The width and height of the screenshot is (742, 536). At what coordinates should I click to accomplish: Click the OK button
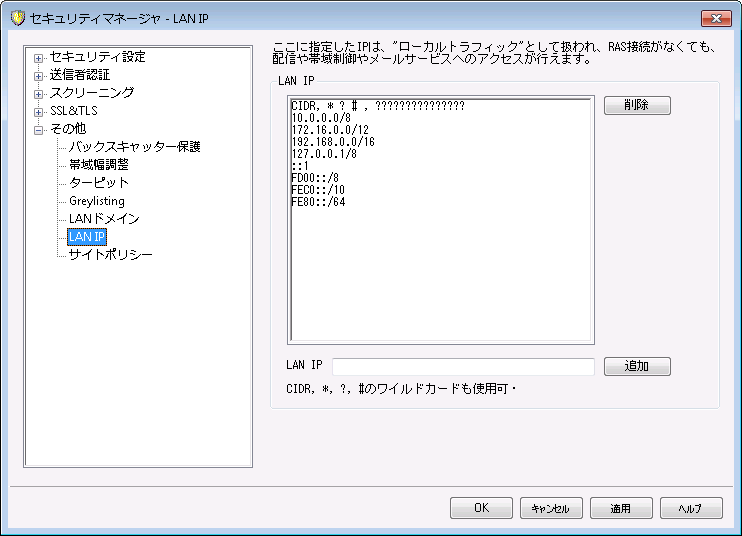coord(481,508)
